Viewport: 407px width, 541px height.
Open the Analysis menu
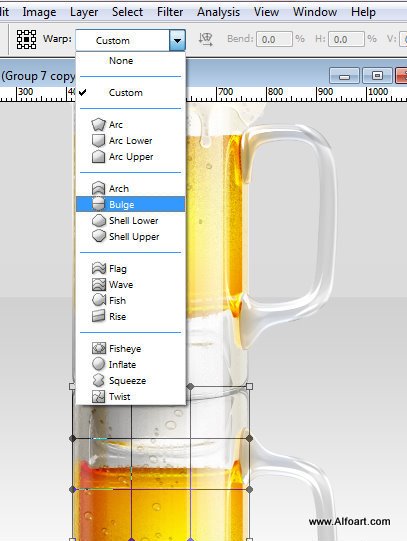tap(218, 12)
